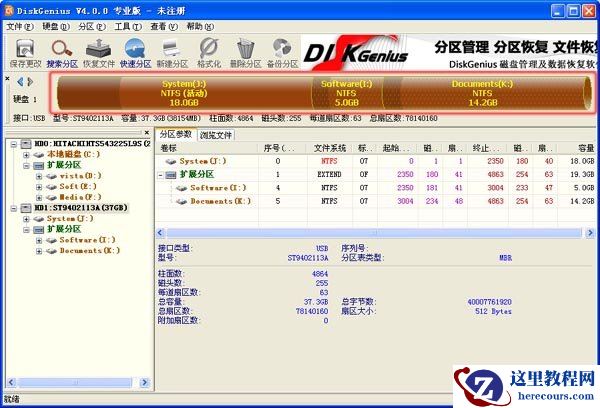Screen dimensions: 600x408
Task: Click the 格式化 format toolbar icon
Action: click(x=209, y=53)
